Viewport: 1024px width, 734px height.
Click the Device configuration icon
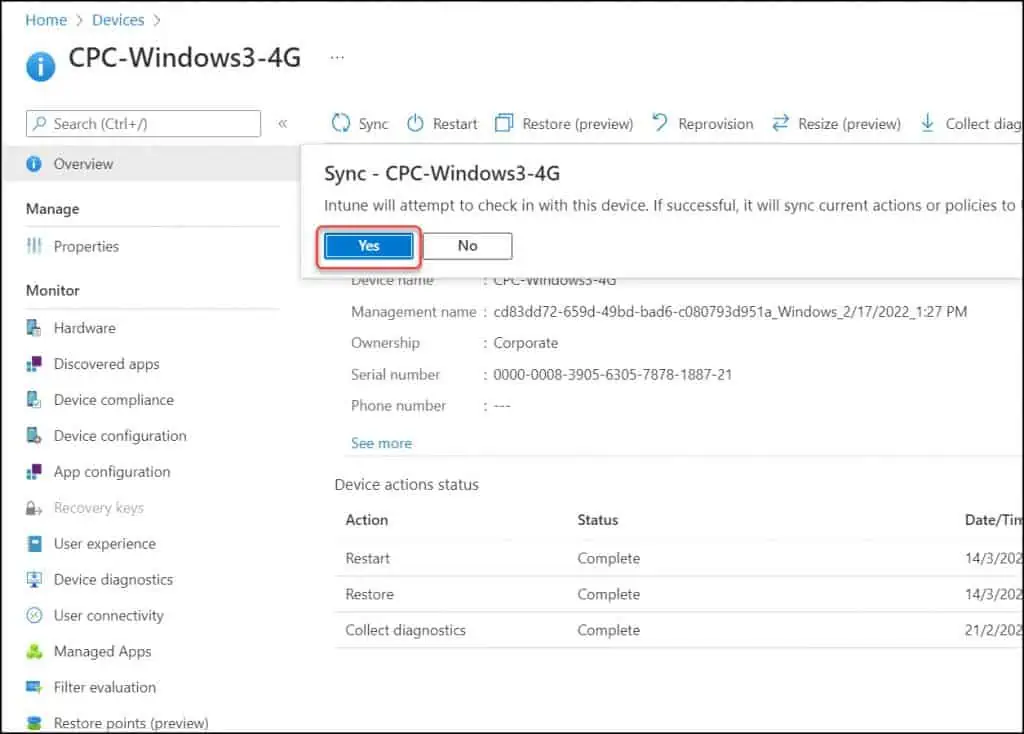point(34,436)
